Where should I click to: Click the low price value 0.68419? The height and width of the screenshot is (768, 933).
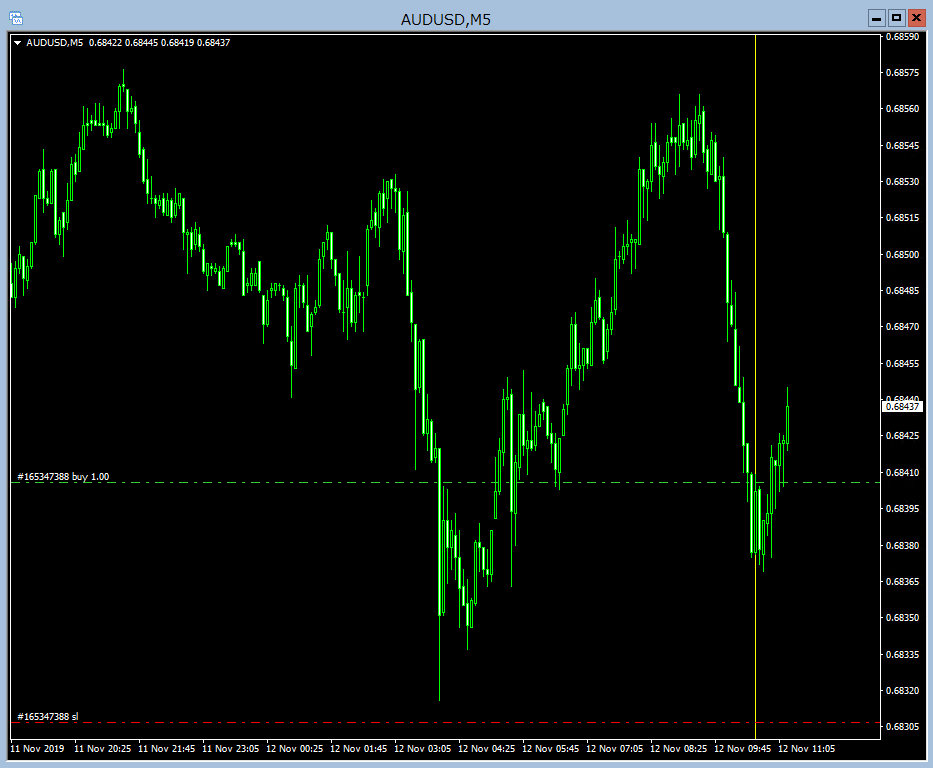[177, 43]
